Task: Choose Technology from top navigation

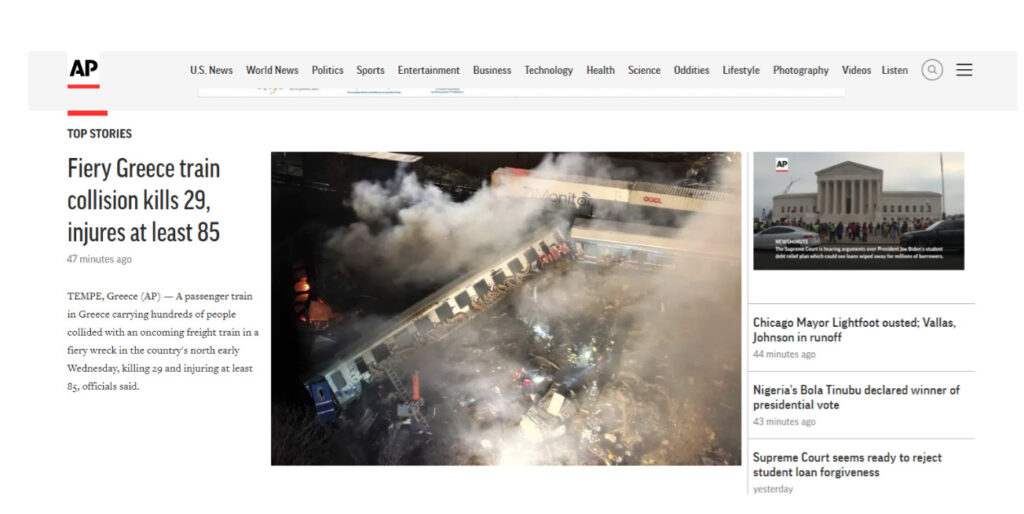Action: (549, 70)
